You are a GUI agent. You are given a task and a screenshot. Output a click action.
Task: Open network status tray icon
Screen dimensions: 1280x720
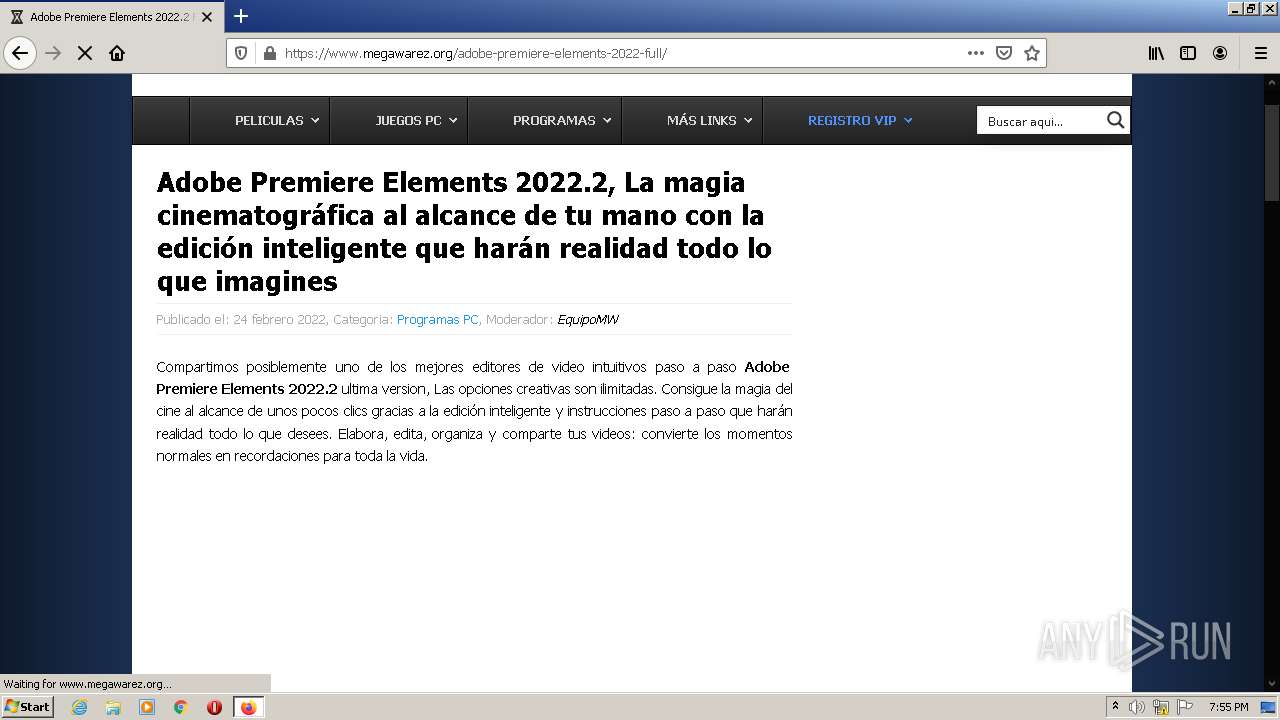(1161, 707)
